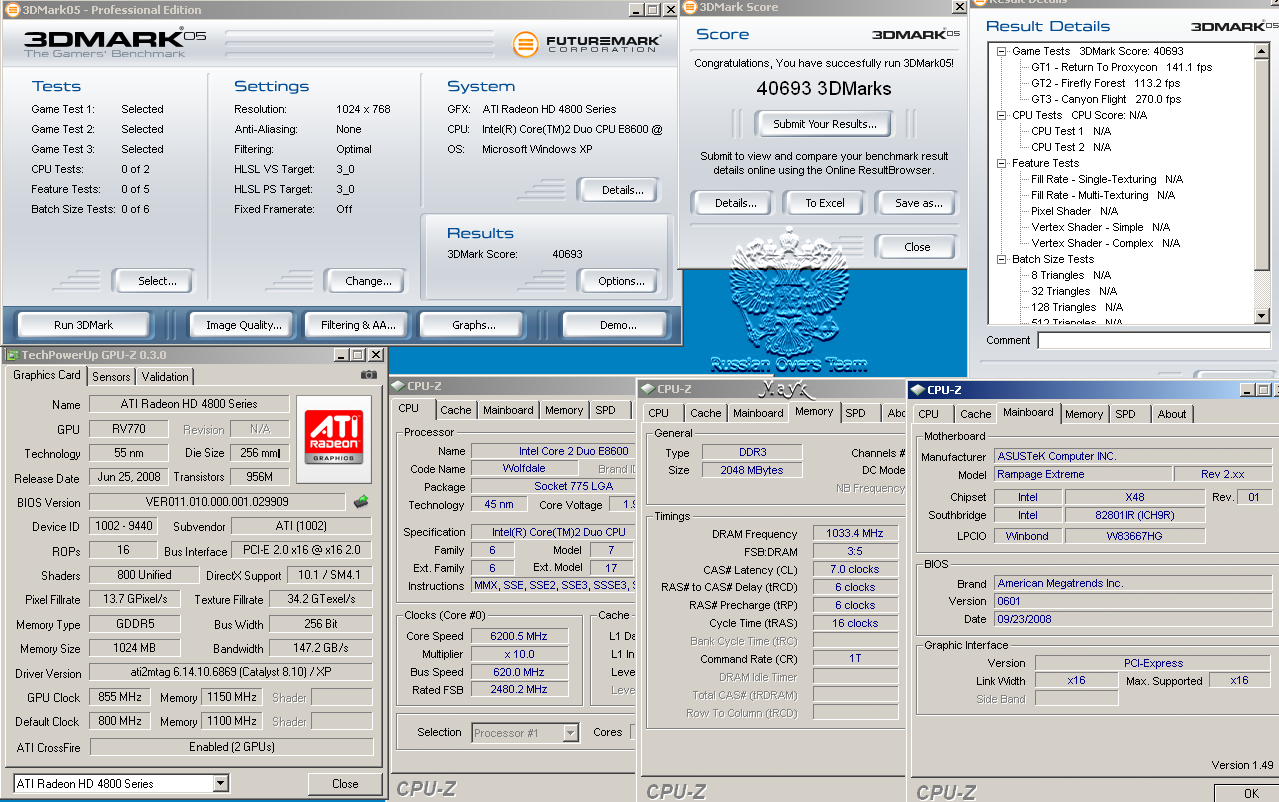1279x802 pixels.
Task: Click the ATI CrossFire Enabled (2 GPUs) field
Action: (x=231, y=747)
